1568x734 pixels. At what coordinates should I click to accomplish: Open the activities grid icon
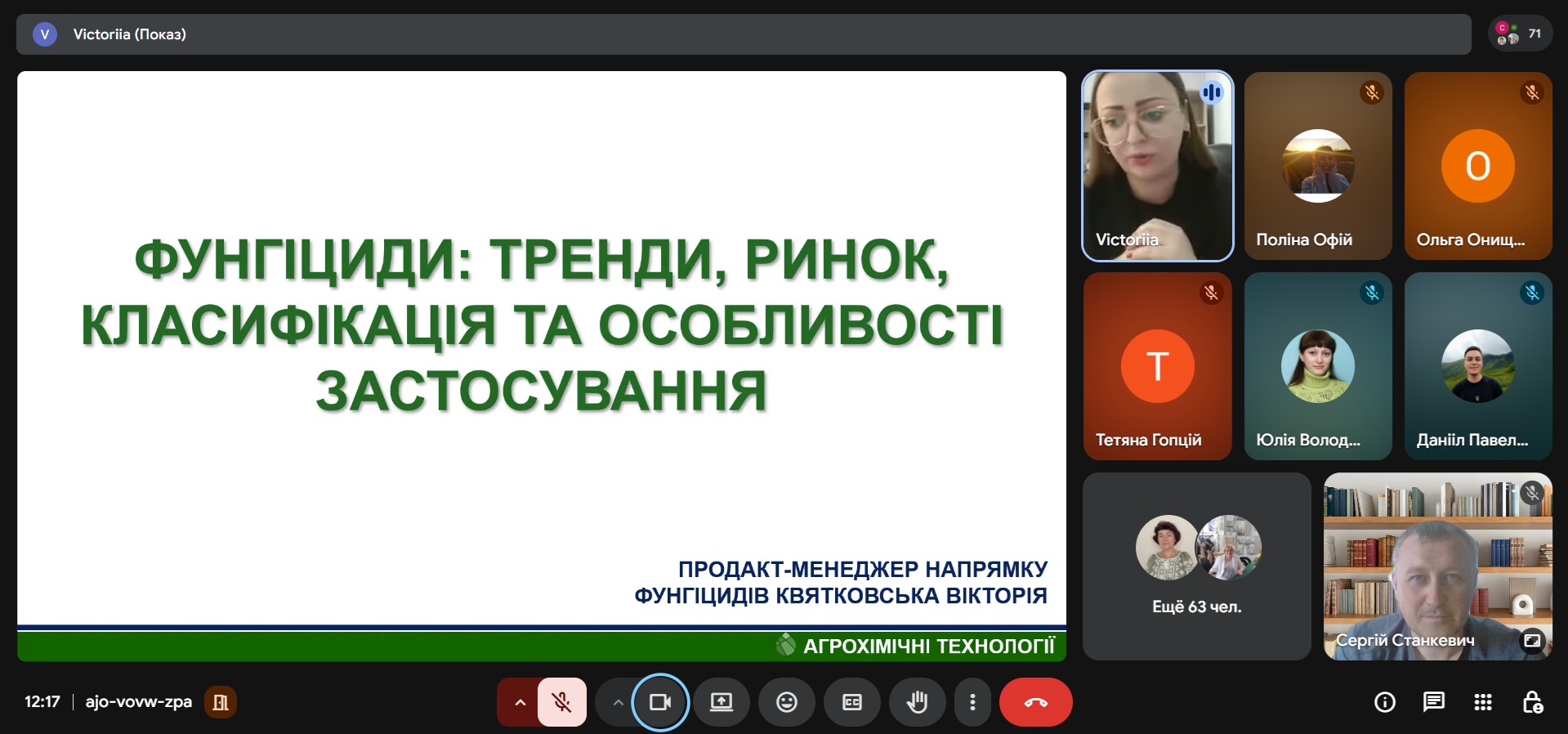[1482, 702]
